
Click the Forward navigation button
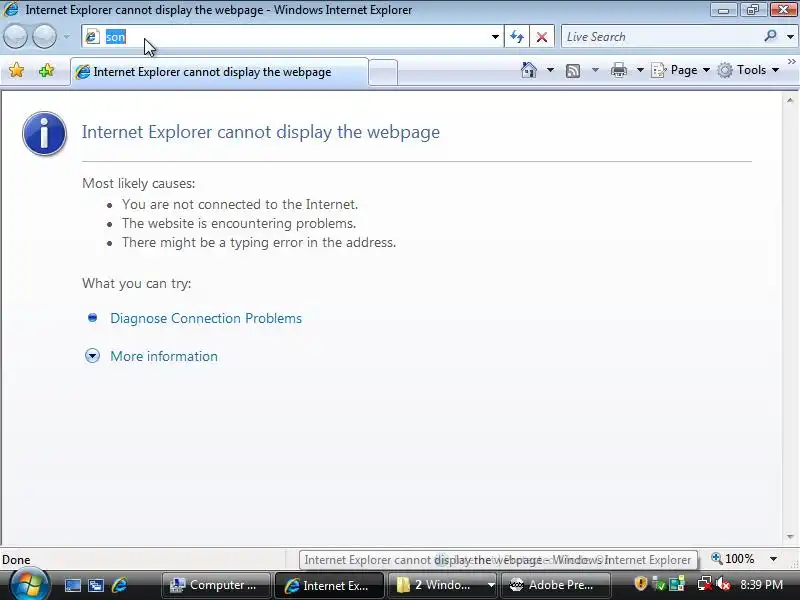[x=44, y=37]
